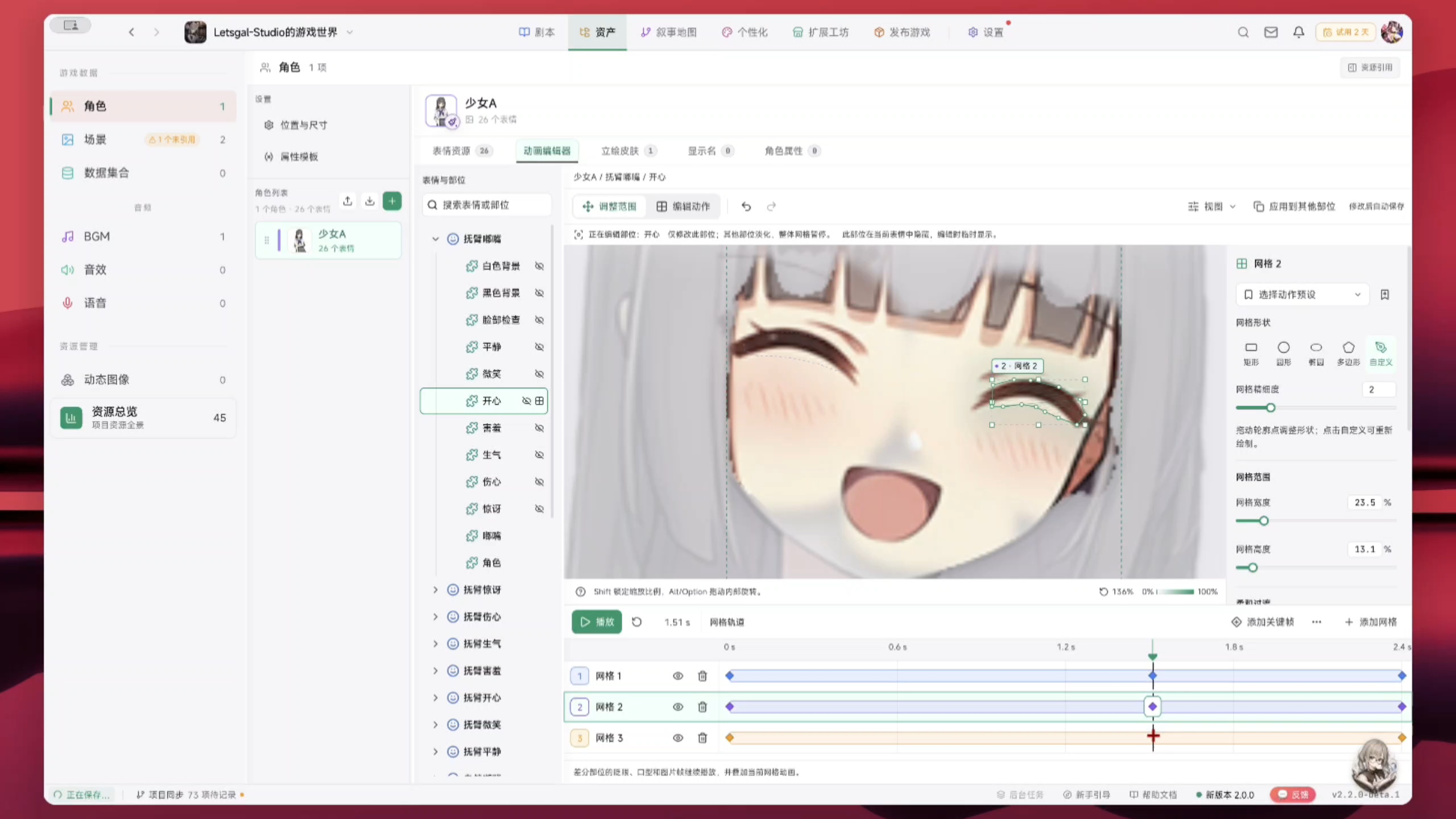Click 应用到其他部位 button

tap(1294, 206)
